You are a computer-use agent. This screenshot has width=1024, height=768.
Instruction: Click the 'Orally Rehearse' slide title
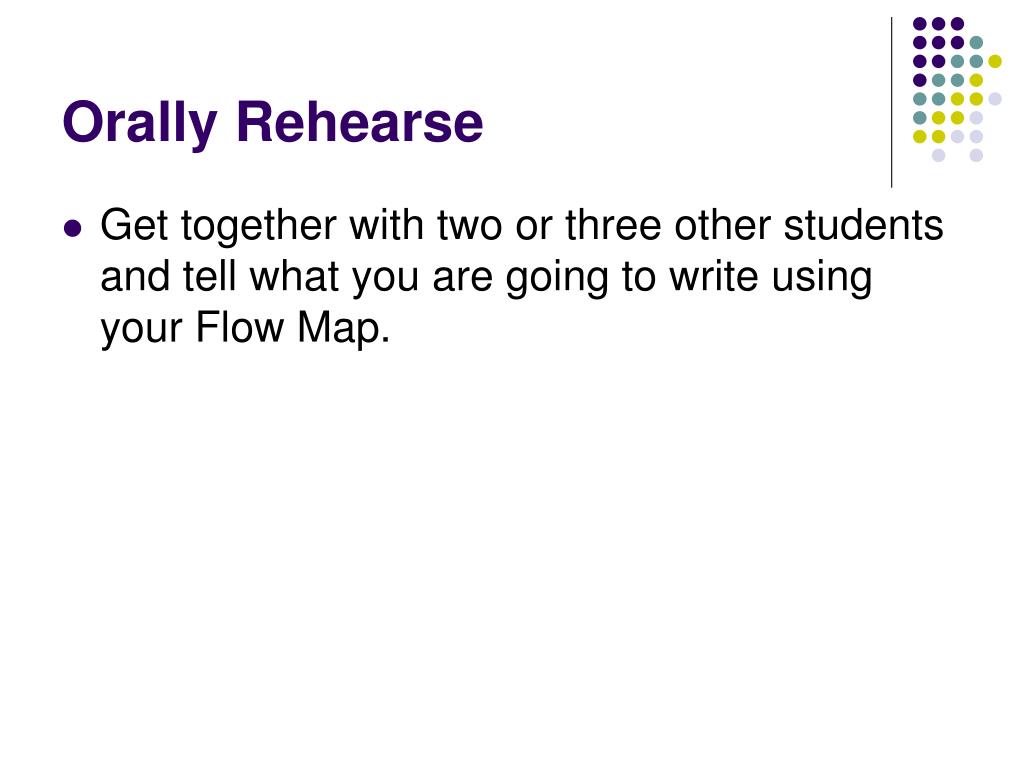coord(272,123)
